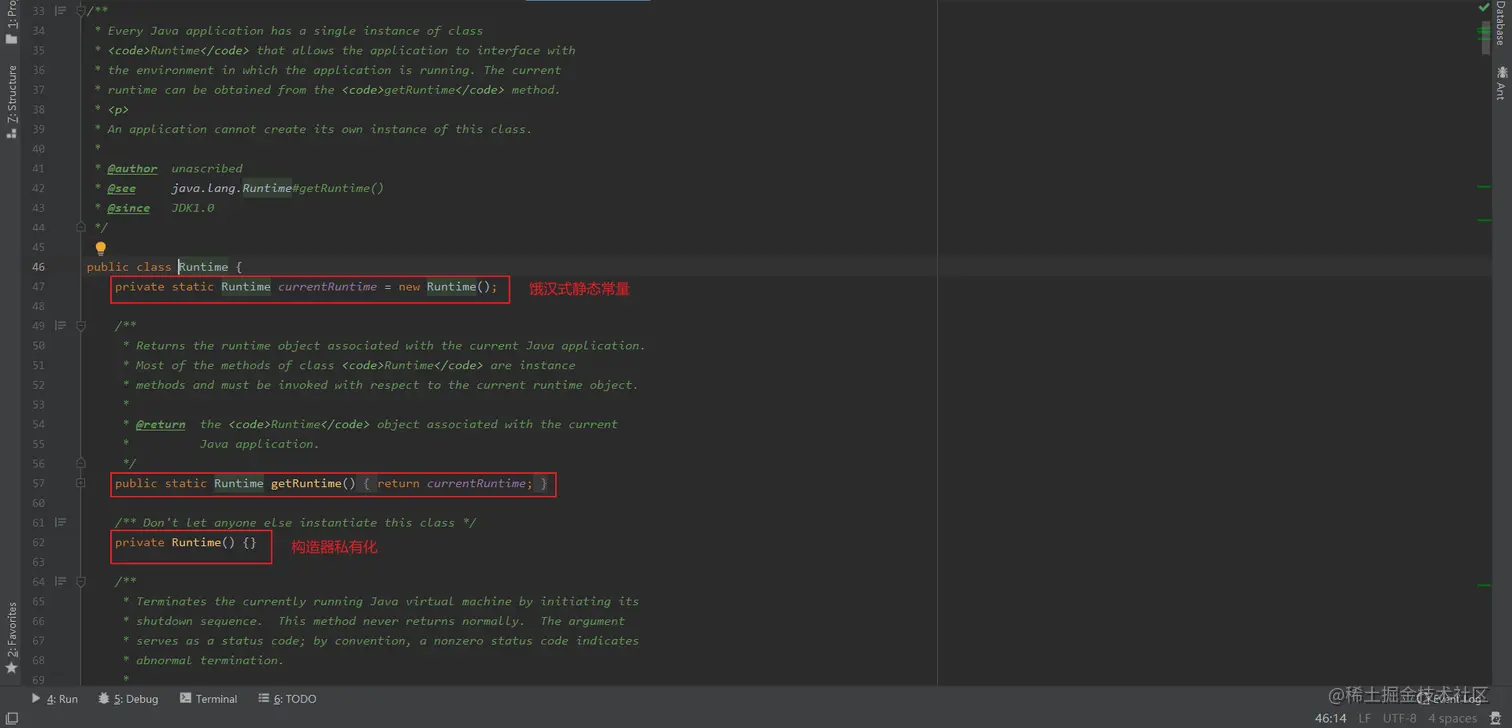Open the Structure tool window tab

[12, 101]
